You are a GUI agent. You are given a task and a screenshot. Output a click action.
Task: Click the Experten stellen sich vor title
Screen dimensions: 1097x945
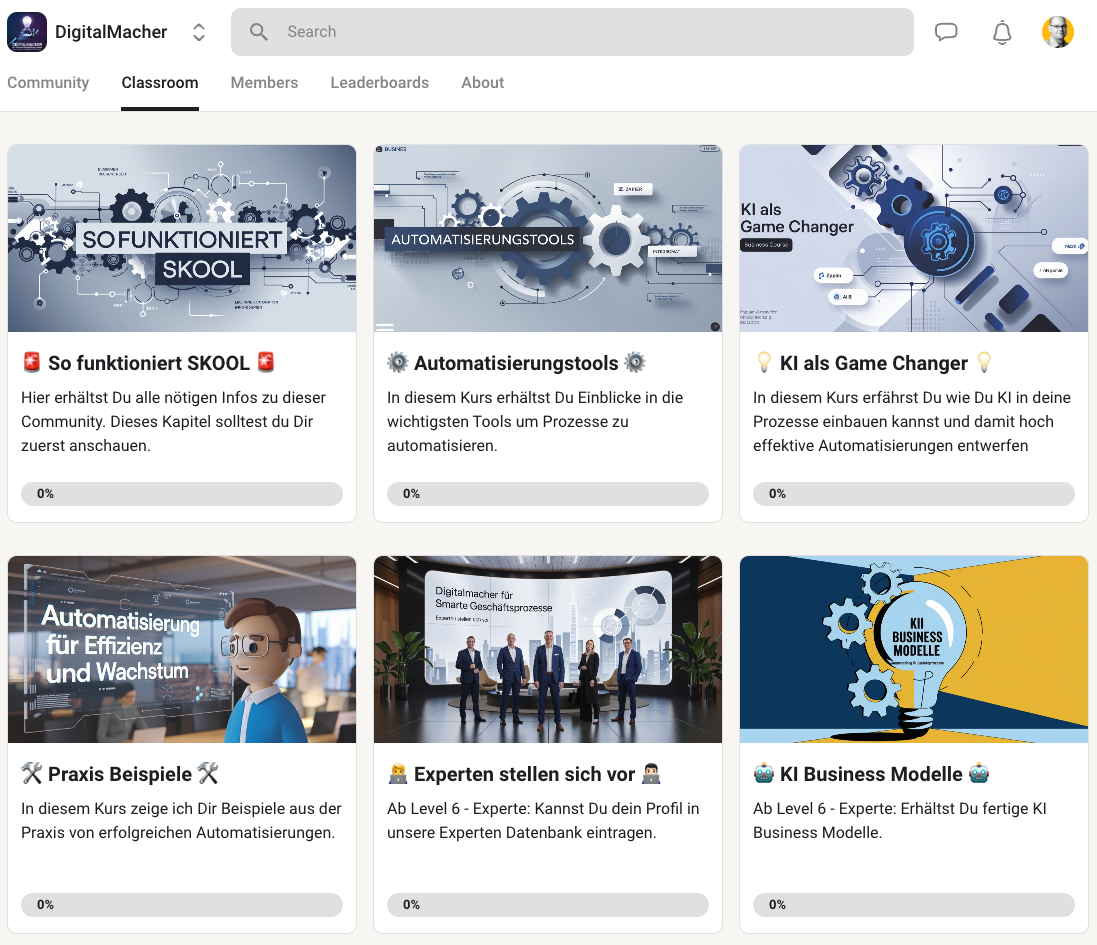525,774
